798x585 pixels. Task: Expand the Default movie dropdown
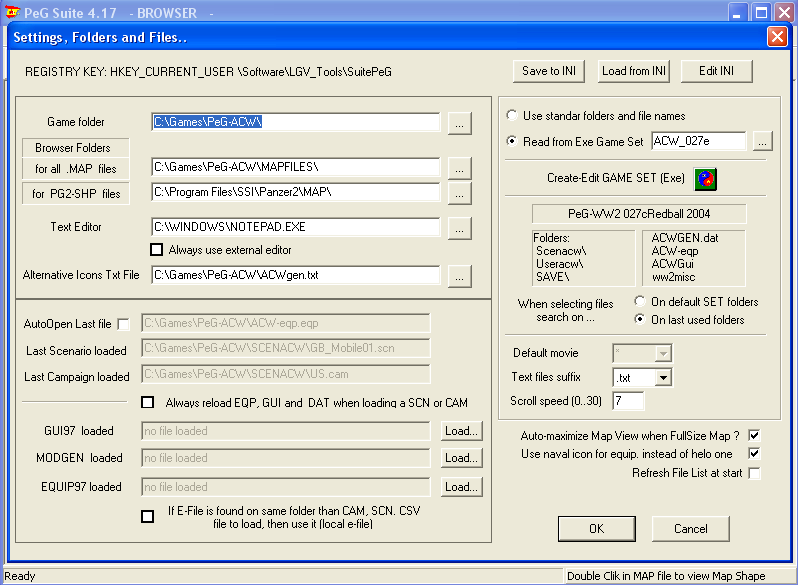pos(663,353)
